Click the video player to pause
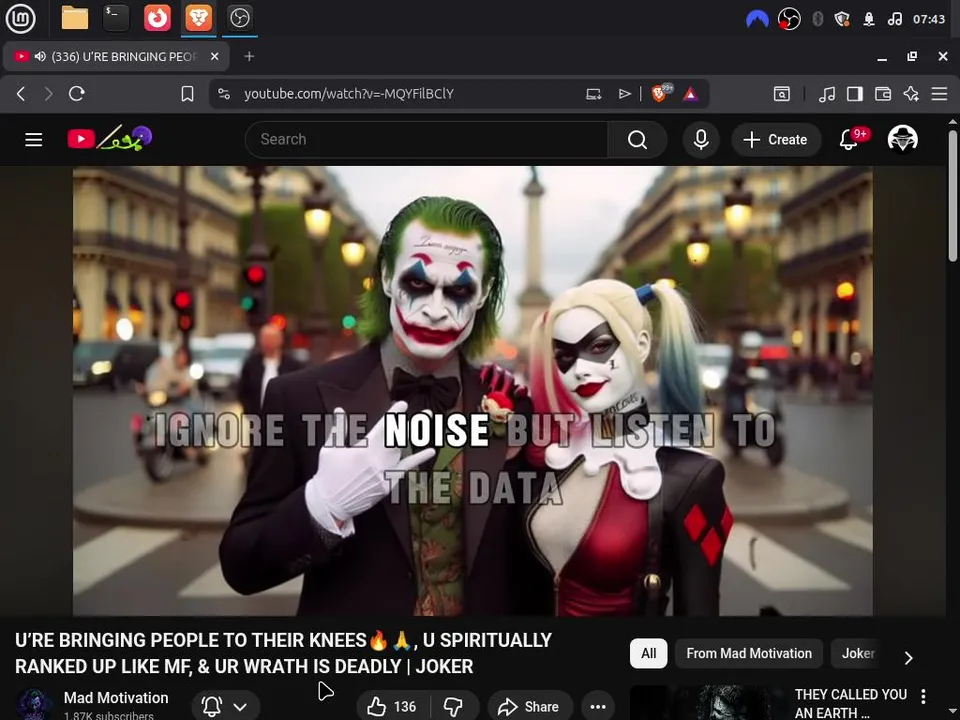The image size is (960, 720). point(473,391)
